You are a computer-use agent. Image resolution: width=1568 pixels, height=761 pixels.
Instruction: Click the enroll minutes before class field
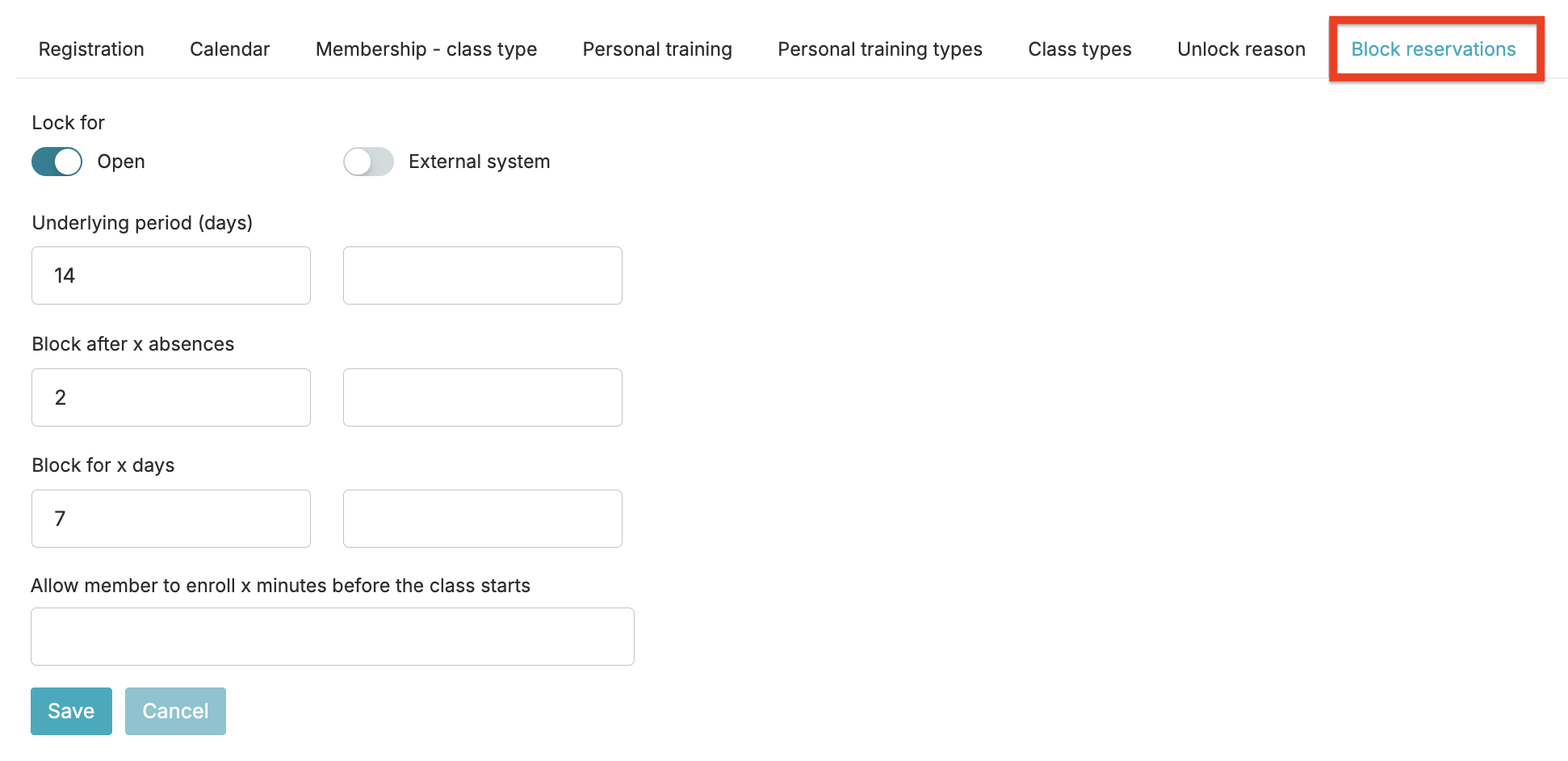point(333,637)
